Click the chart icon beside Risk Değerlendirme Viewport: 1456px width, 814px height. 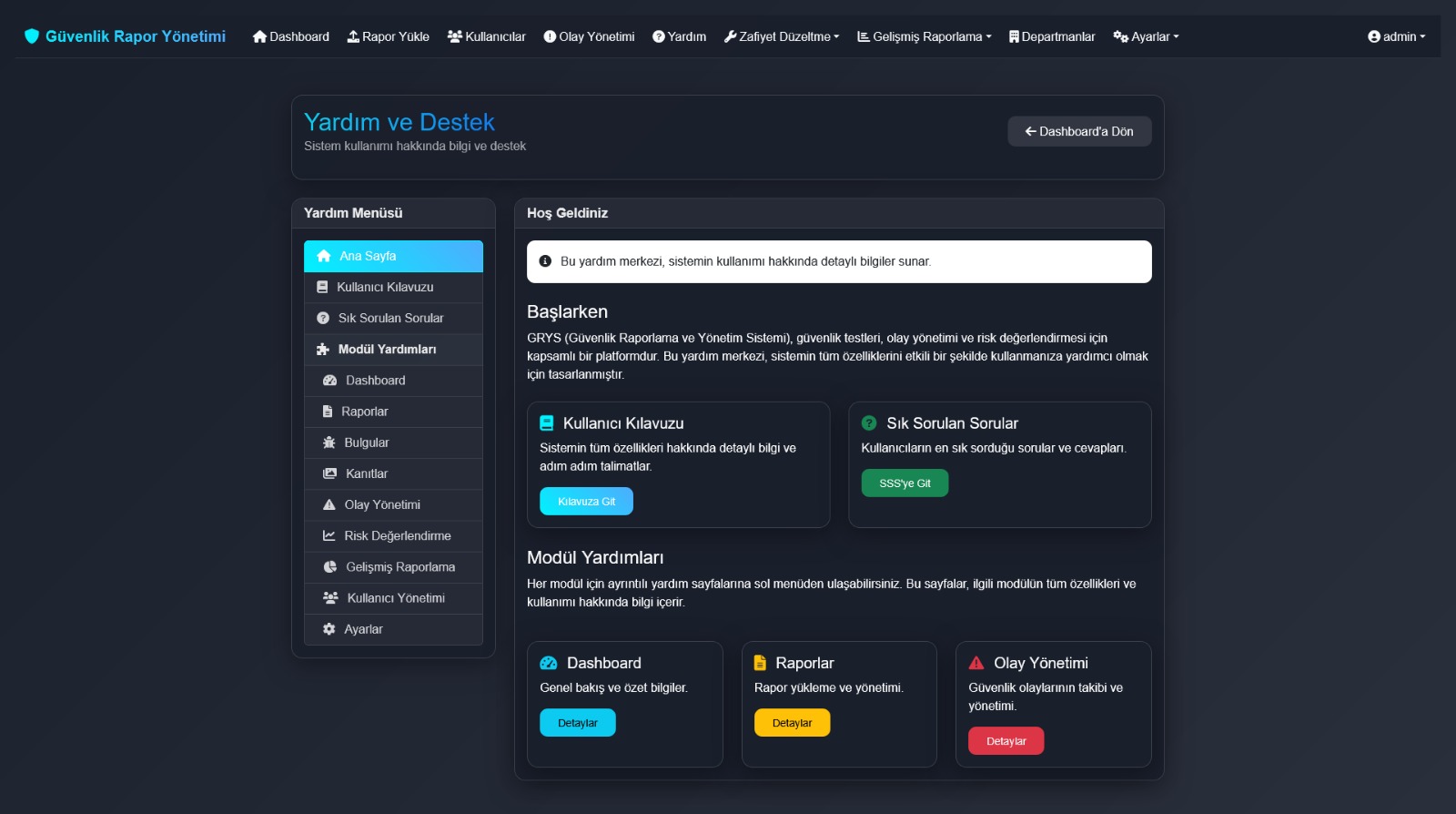[329, 535]
